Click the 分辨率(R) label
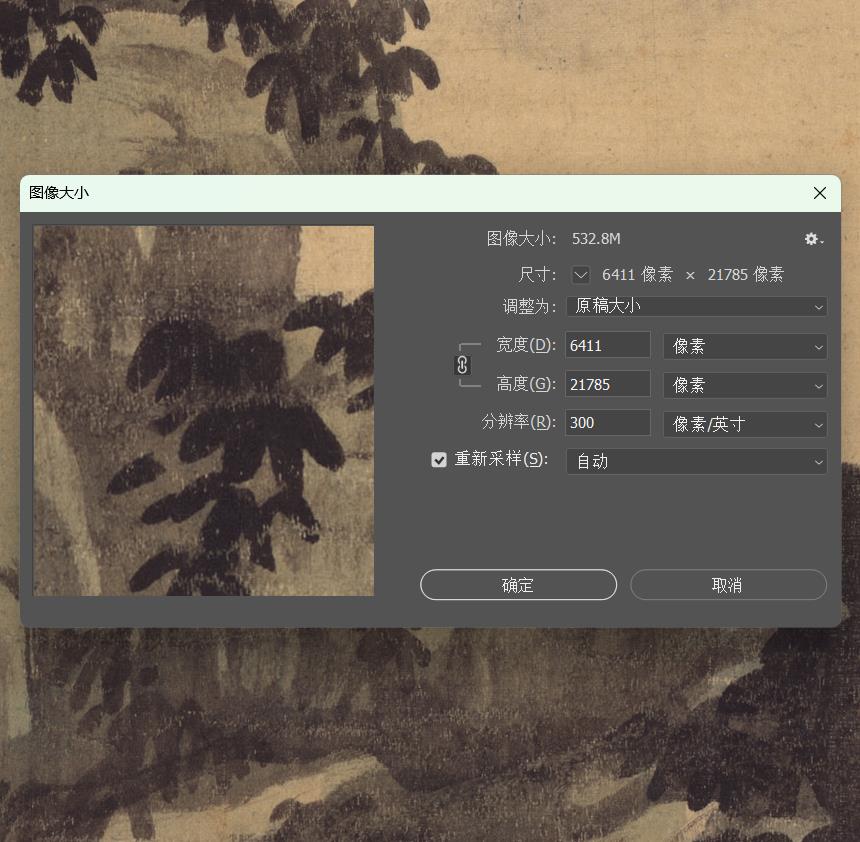This screenshot has width=860, height=842. click(x=519, y=422)
